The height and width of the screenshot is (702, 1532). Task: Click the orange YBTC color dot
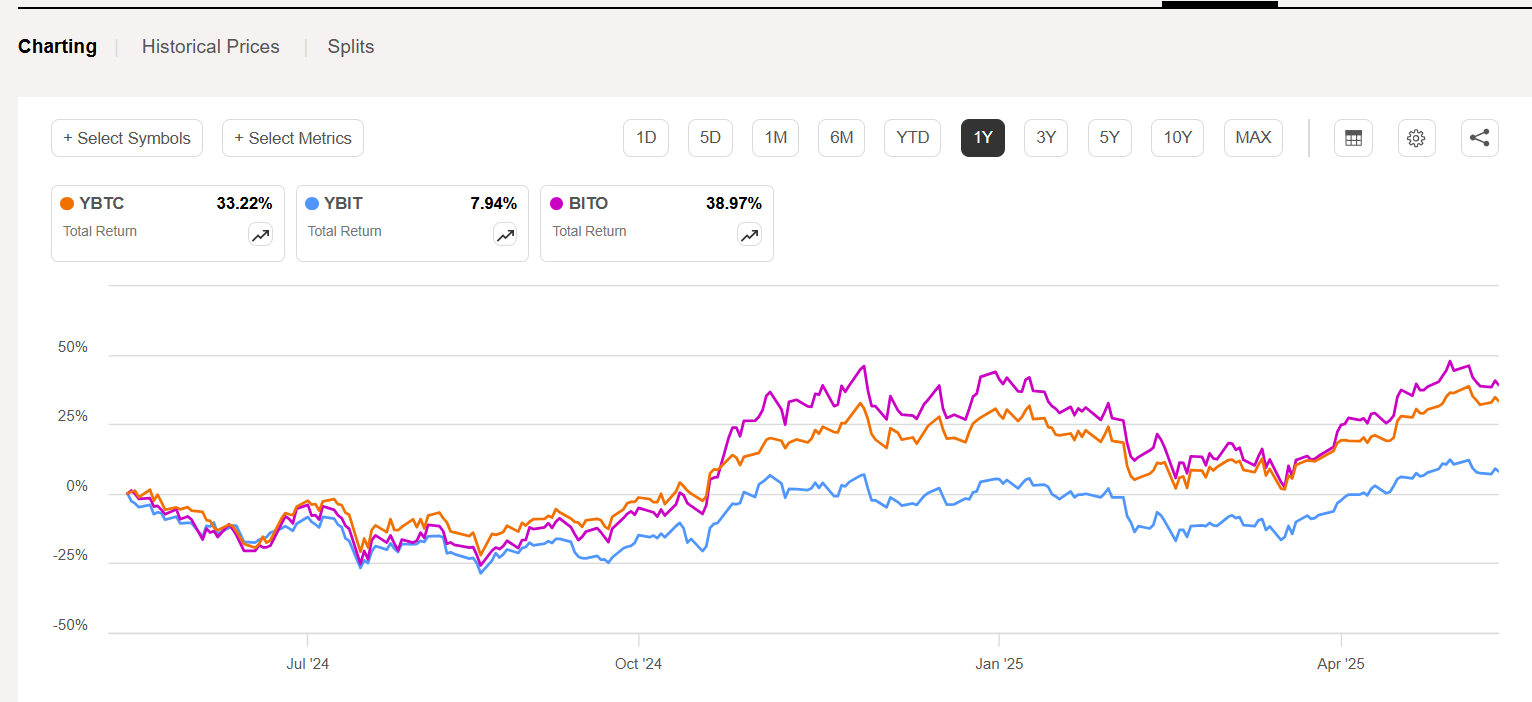click(x=67, y=204)
